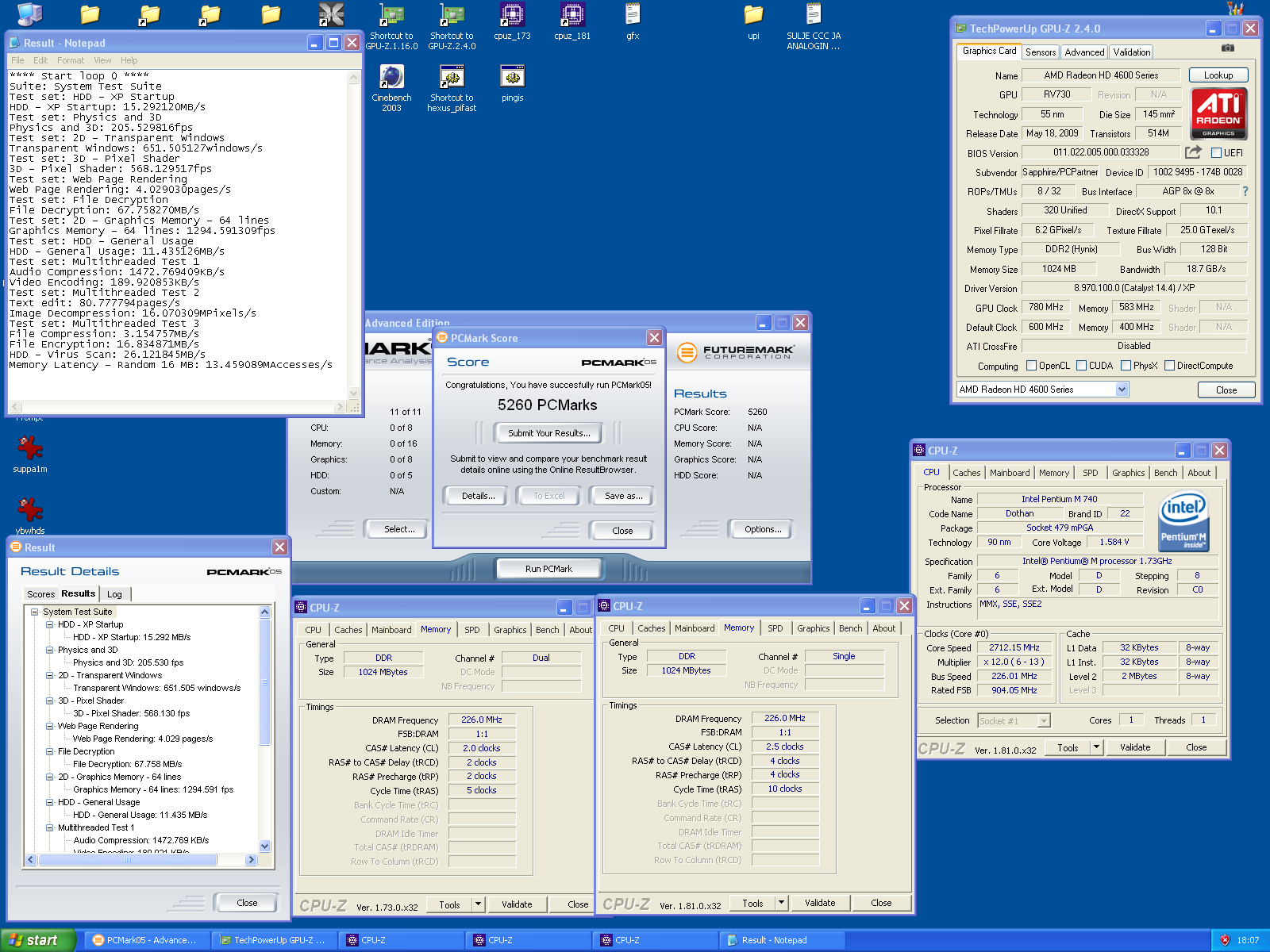Screen dimensions: 1270x952
Task: Switch to Advanced tab in GPU-Z
Action: click(x=1084, y=52)
